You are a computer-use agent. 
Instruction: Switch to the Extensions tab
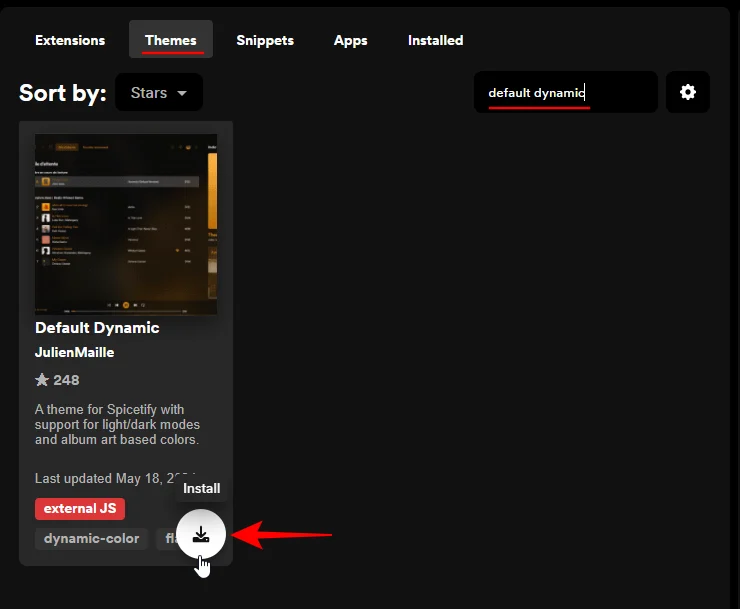point(70,40)
